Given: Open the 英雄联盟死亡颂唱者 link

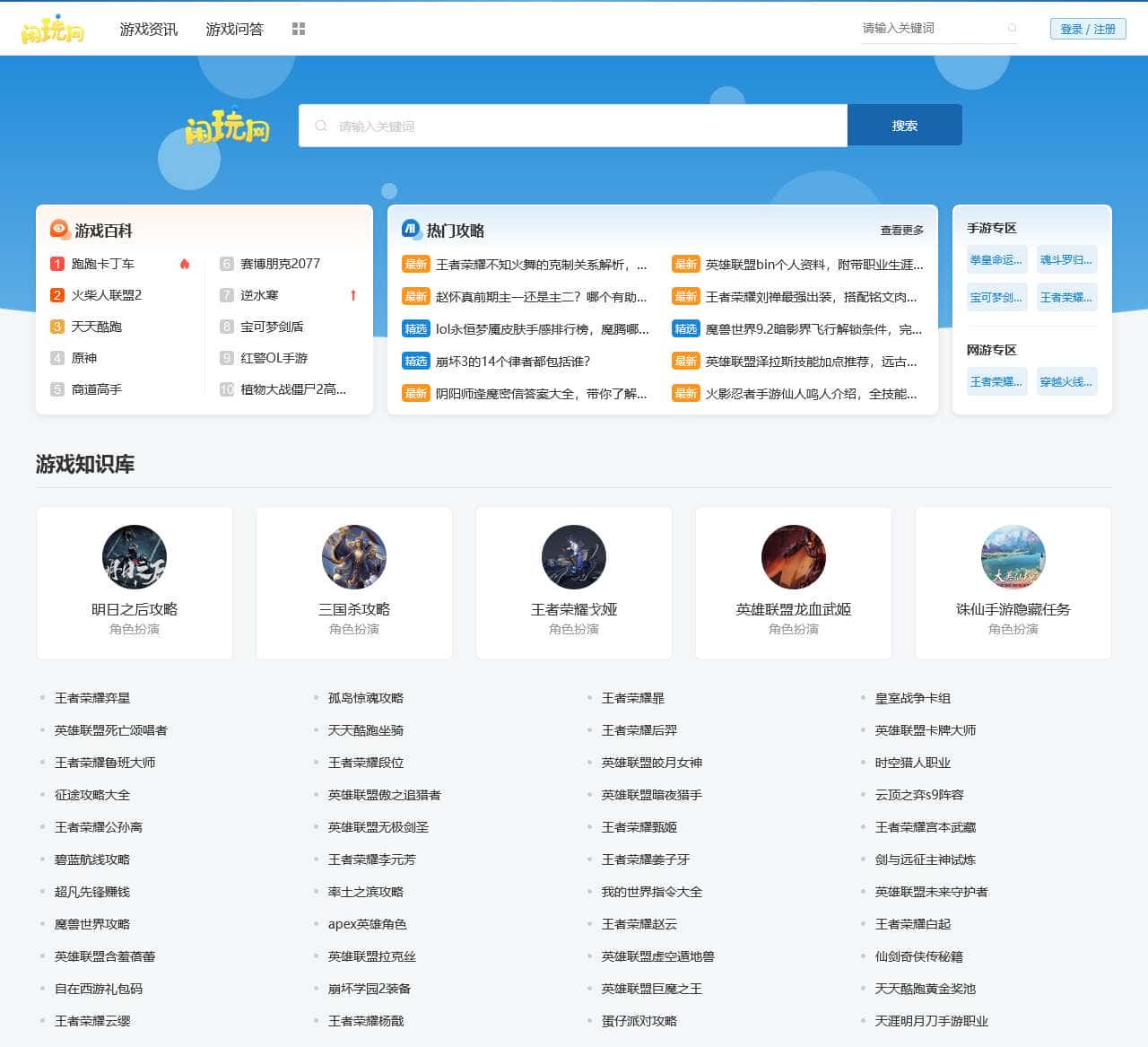Looking at the screenshot, I should click(x=111, y=730).
